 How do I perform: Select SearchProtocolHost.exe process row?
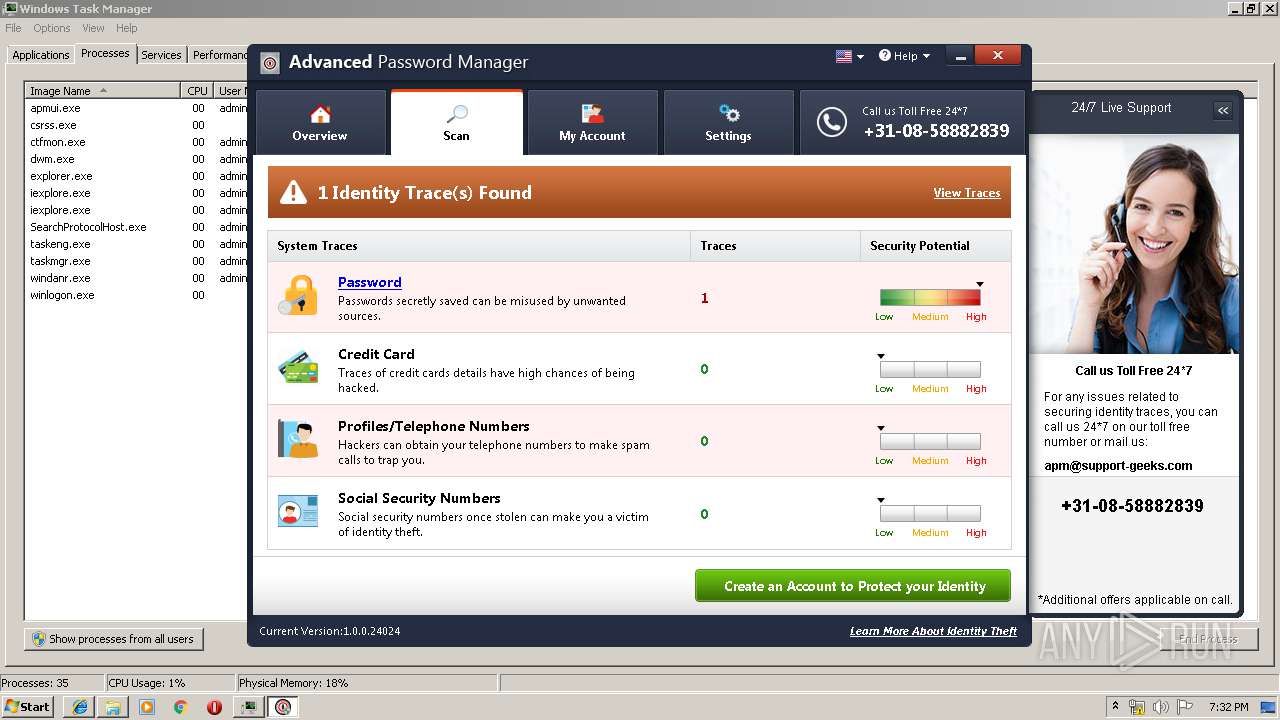[x=136, y=227]
